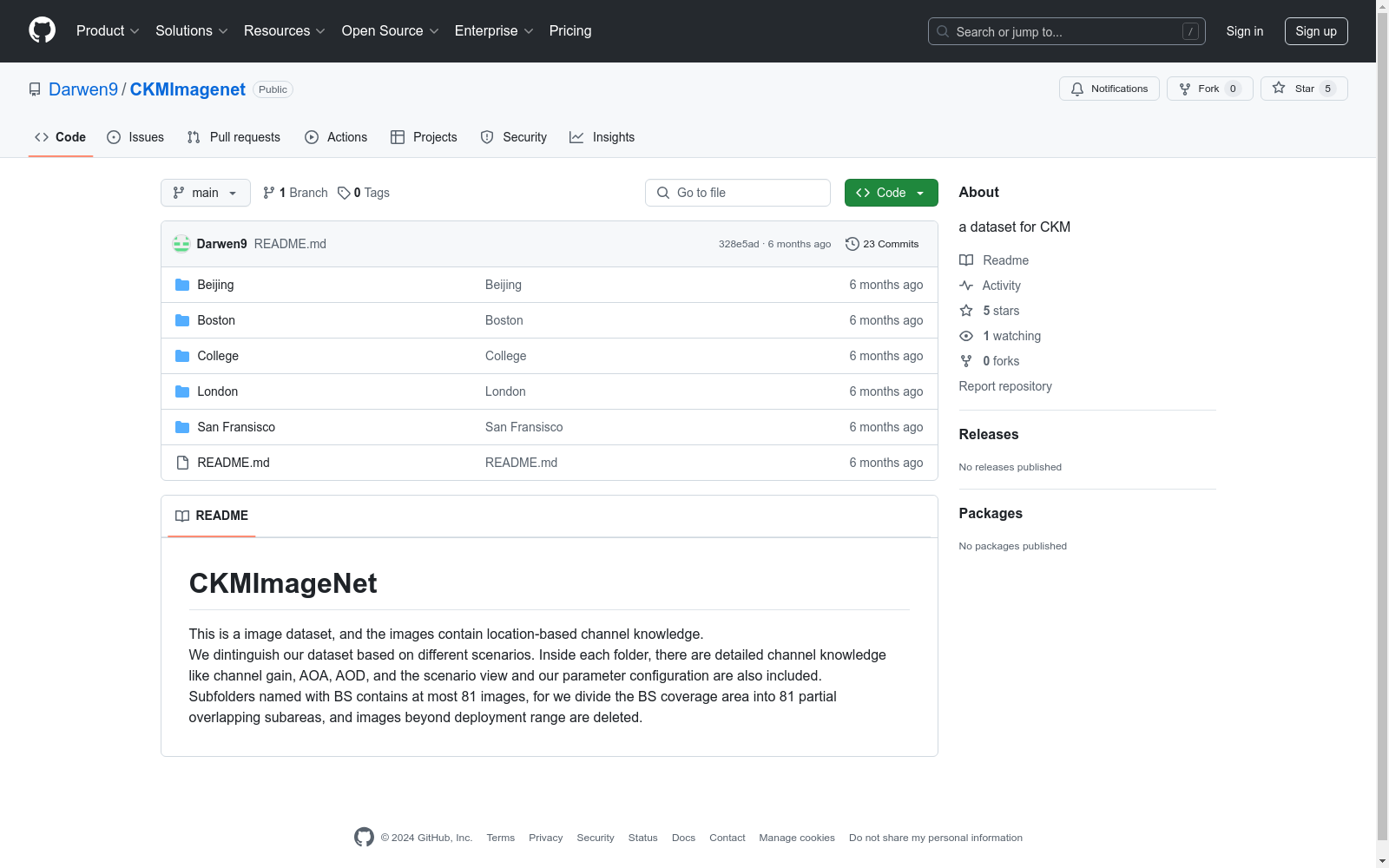Click the GitHub logo in the header
Screen dimensions: 1389x868
pos(42,30)
